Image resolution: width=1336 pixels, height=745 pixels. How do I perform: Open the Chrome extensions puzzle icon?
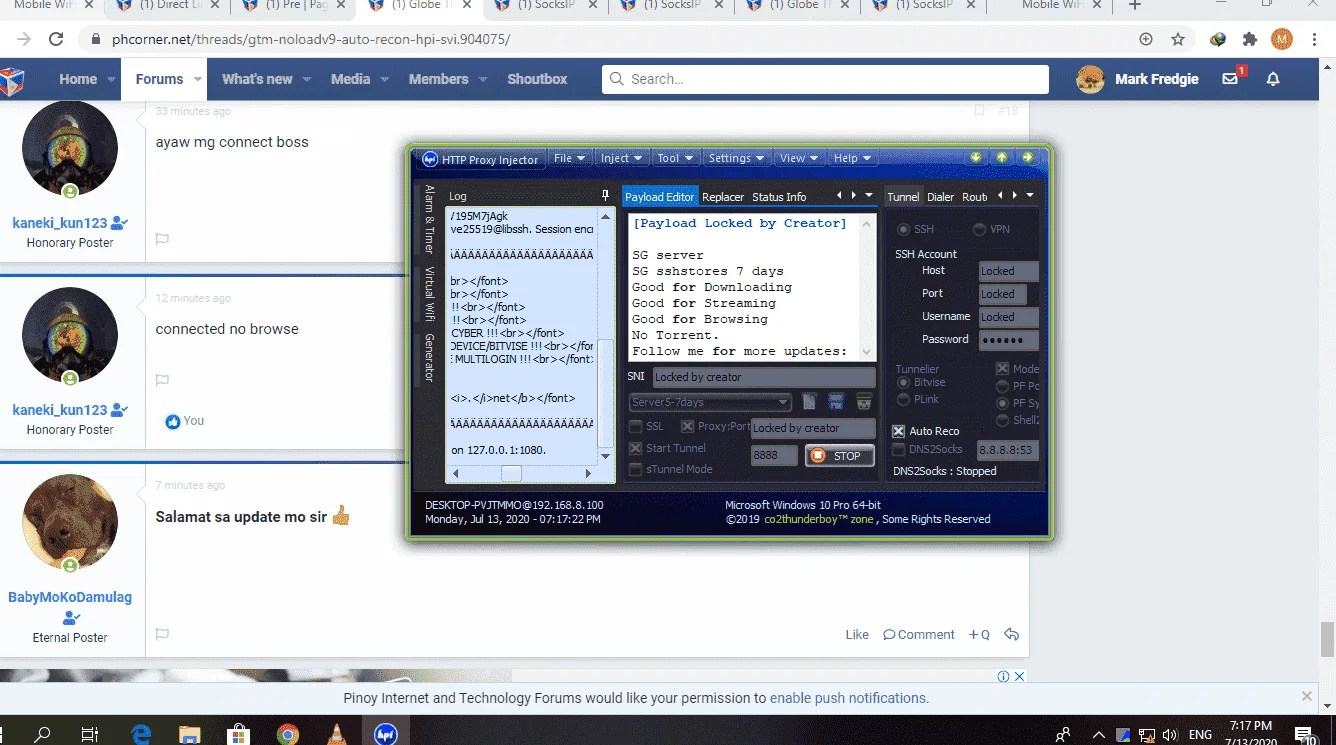[x=1250, y=40]
